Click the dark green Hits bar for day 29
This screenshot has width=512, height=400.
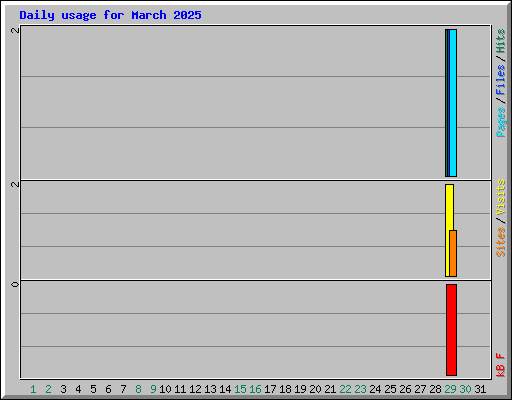pos(447,103)
